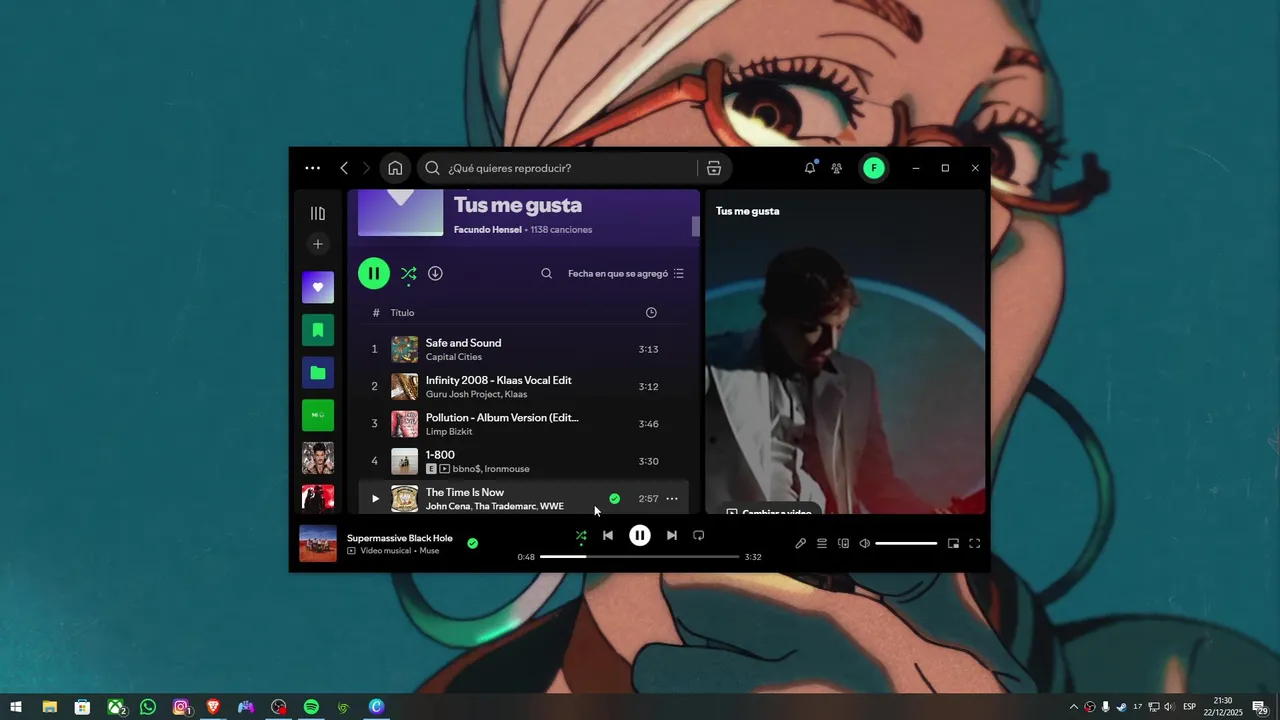1280x720 pixels.
Task: Mute the Spotify volume
Action: [865, 543]
